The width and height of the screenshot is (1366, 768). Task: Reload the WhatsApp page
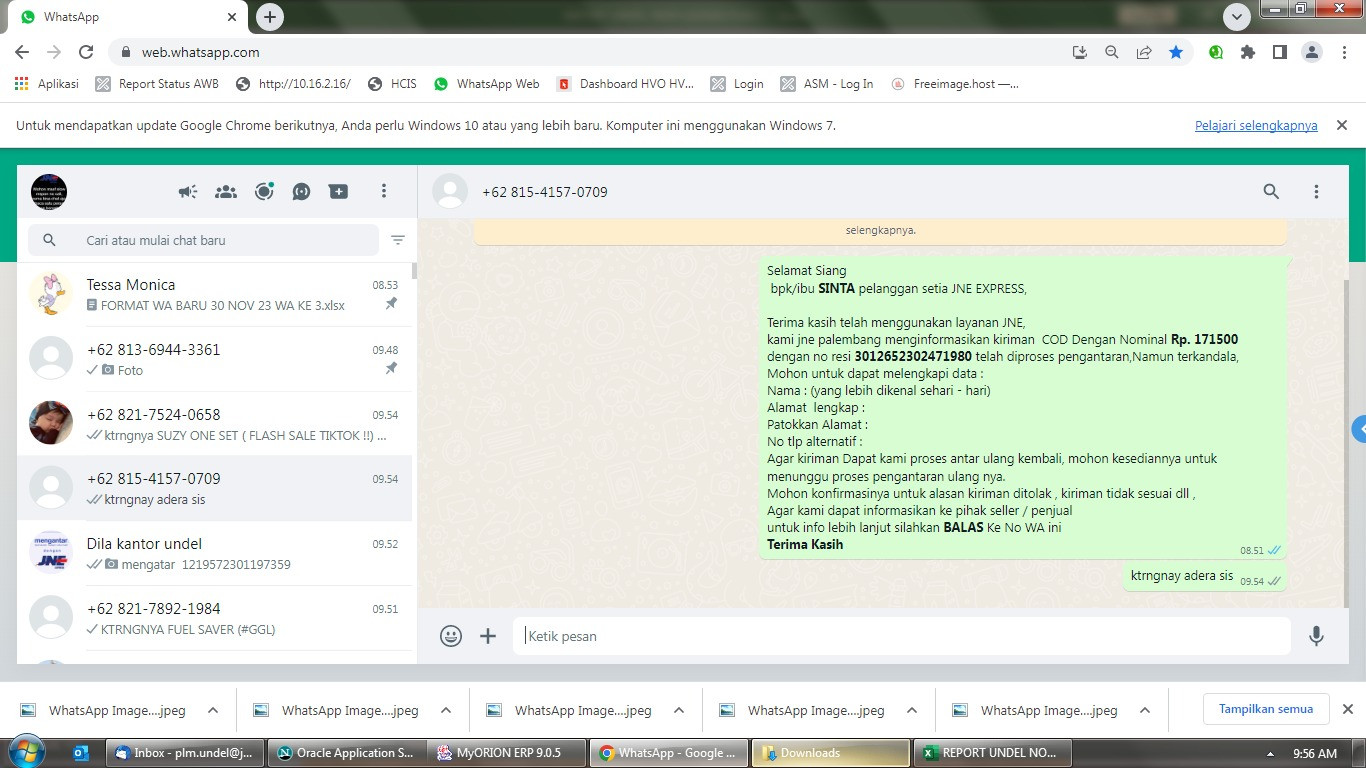coord(86,52)
